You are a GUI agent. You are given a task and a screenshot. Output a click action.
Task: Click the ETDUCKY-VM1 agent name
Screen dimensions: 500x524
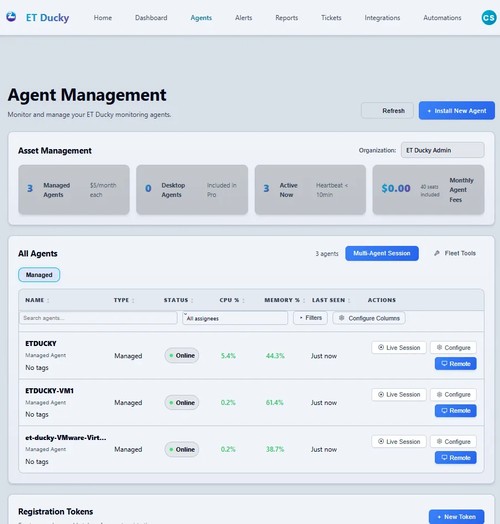49,391
